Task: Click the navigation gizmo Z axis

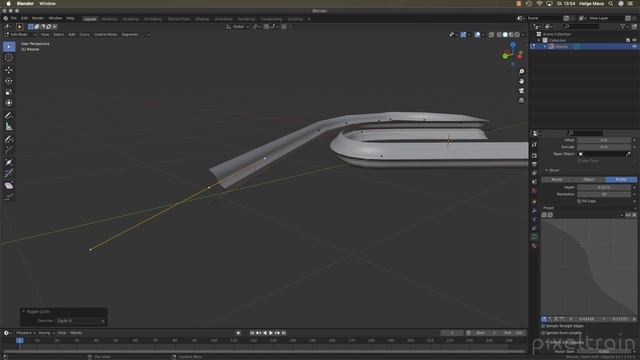Action: [x=513, y=45]
